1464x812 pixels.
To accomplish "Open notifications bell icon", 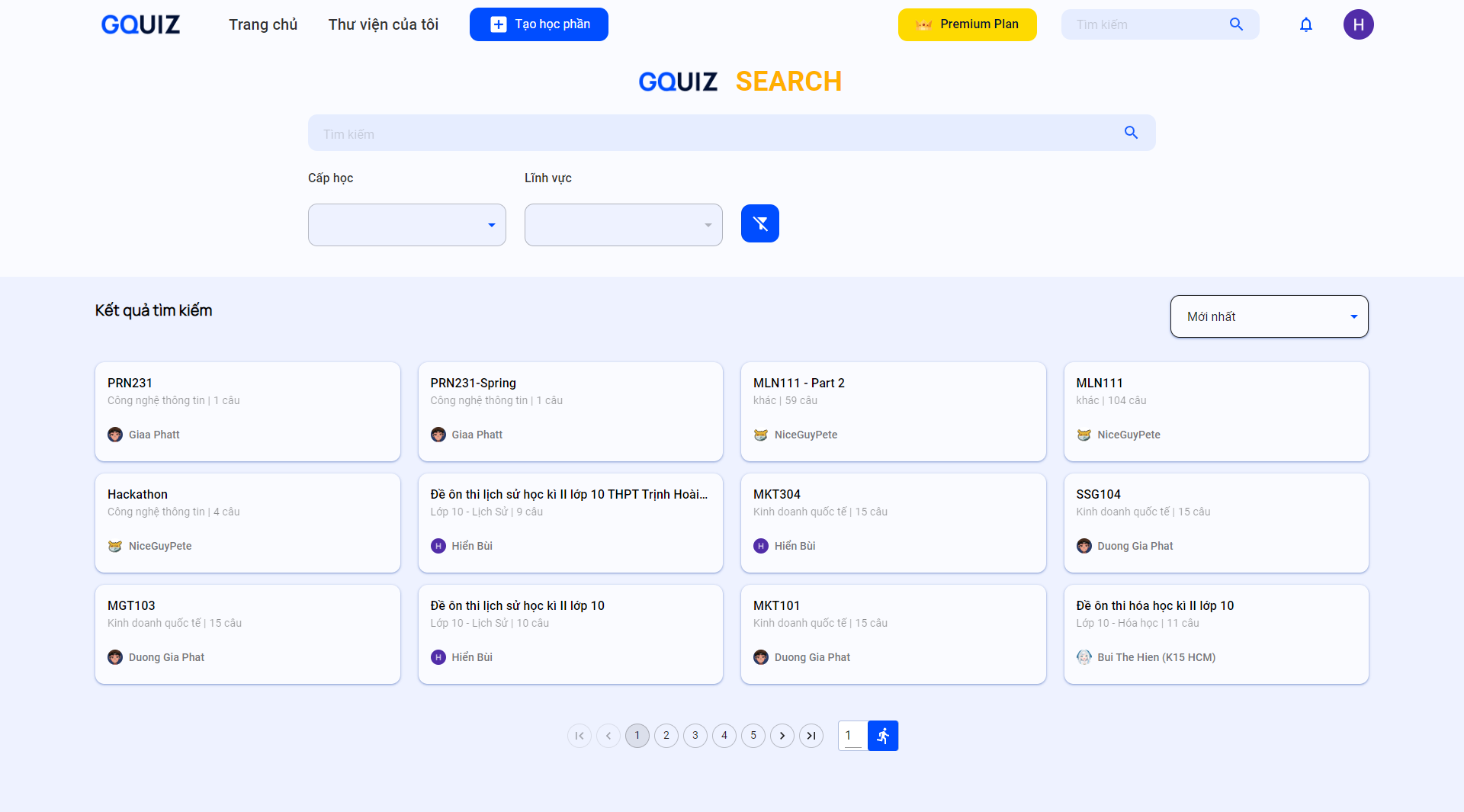I will click(x=1306, y=24).
